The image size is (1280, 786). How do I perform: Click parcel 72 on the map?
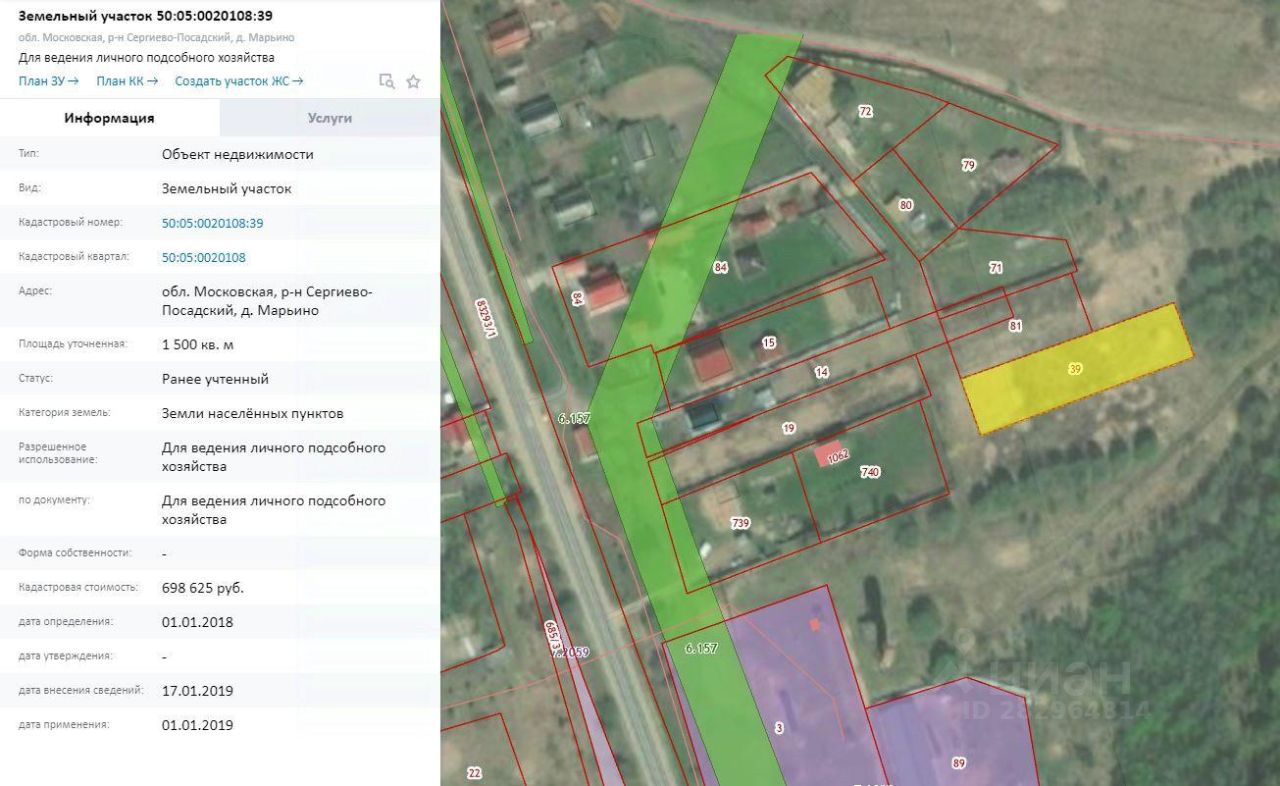(865, 112)
